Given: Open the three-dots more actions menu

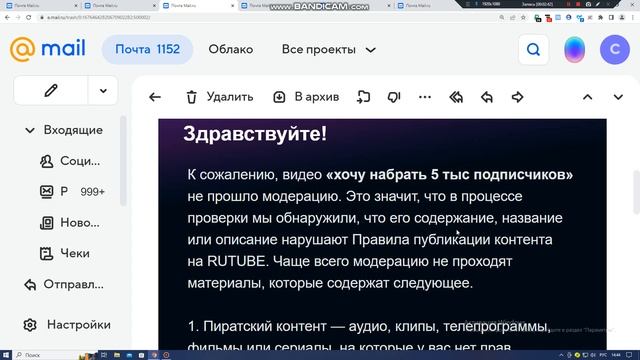Looking at the screenshot, I should 425,97.
